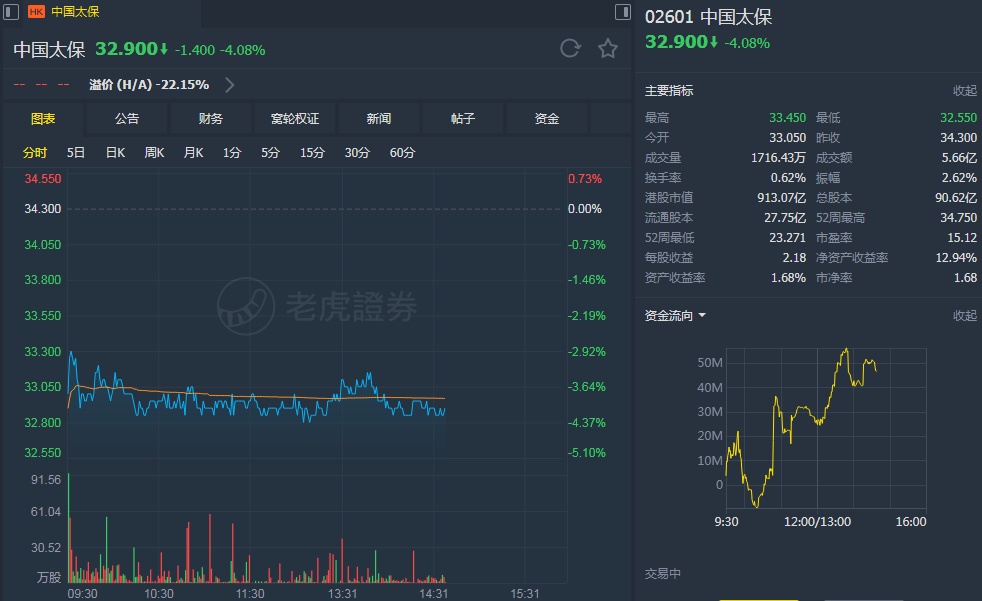Click the 净资产收益率 value 12.94%

pyautogui.click(x=956, y=258)
